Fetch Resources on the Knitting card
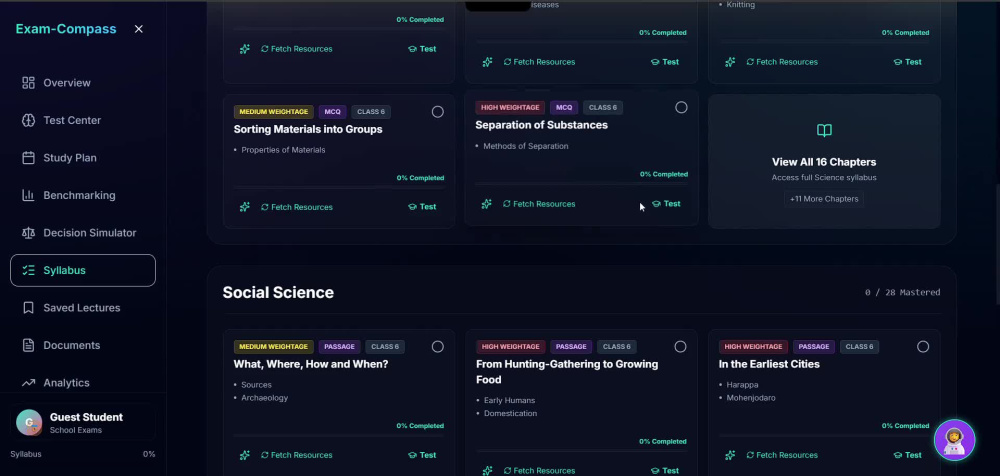 tap(782, 62)
